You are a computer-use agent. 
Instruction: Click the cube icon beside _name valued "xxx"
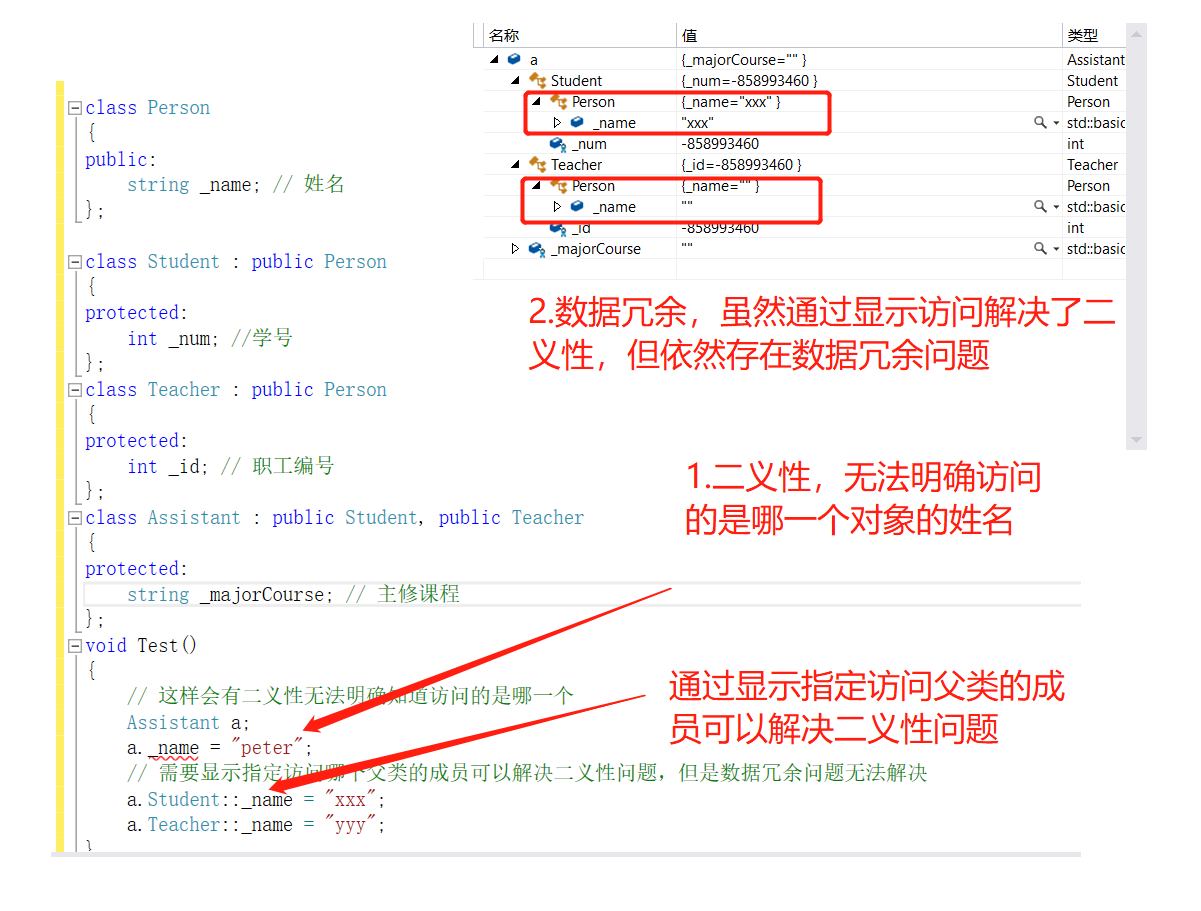[577, 123]
